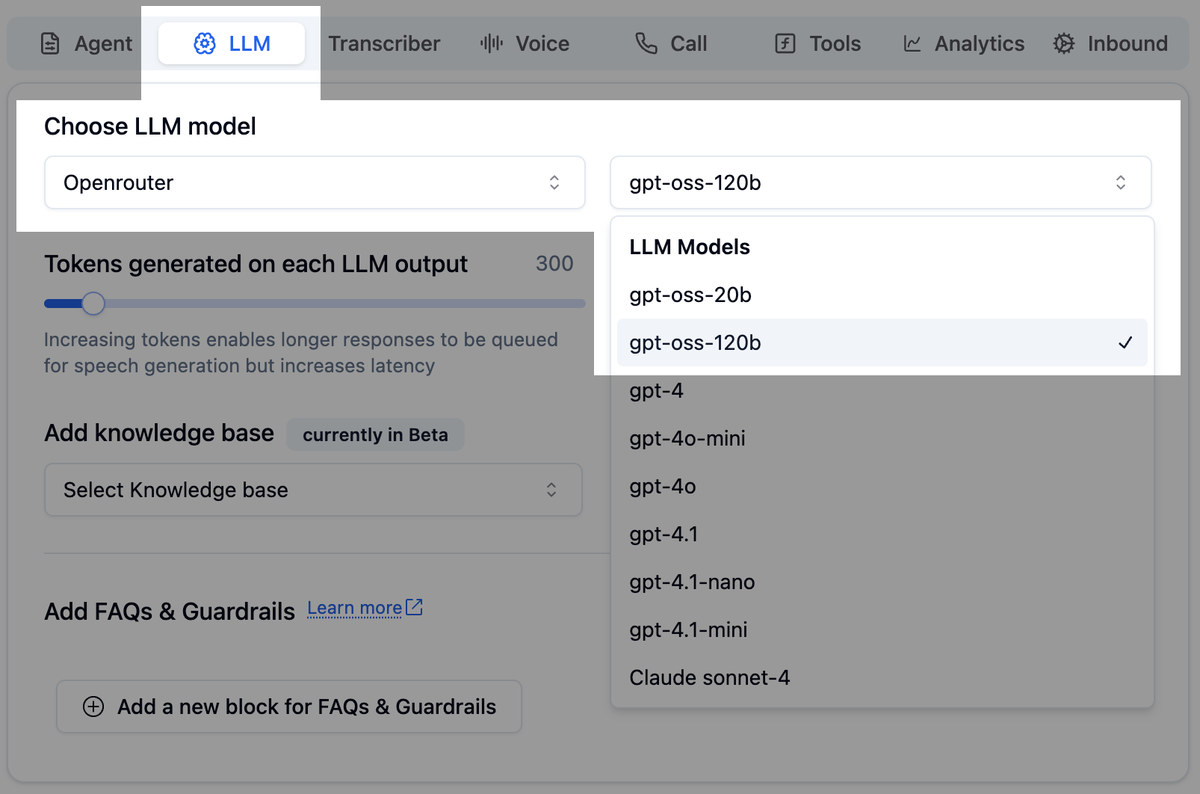Choose gpt-oss-20b from the model list

click(882, 295)
